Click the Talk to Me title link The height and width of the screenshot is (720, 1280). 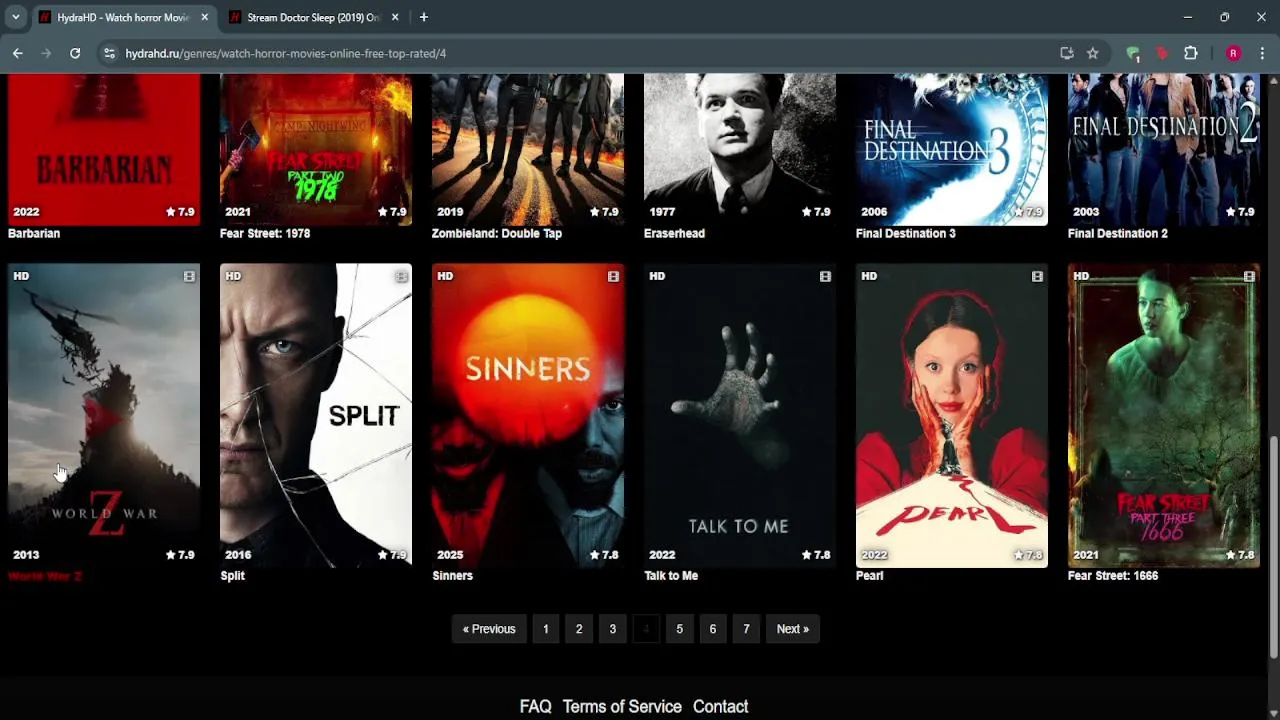coord(671,575)
